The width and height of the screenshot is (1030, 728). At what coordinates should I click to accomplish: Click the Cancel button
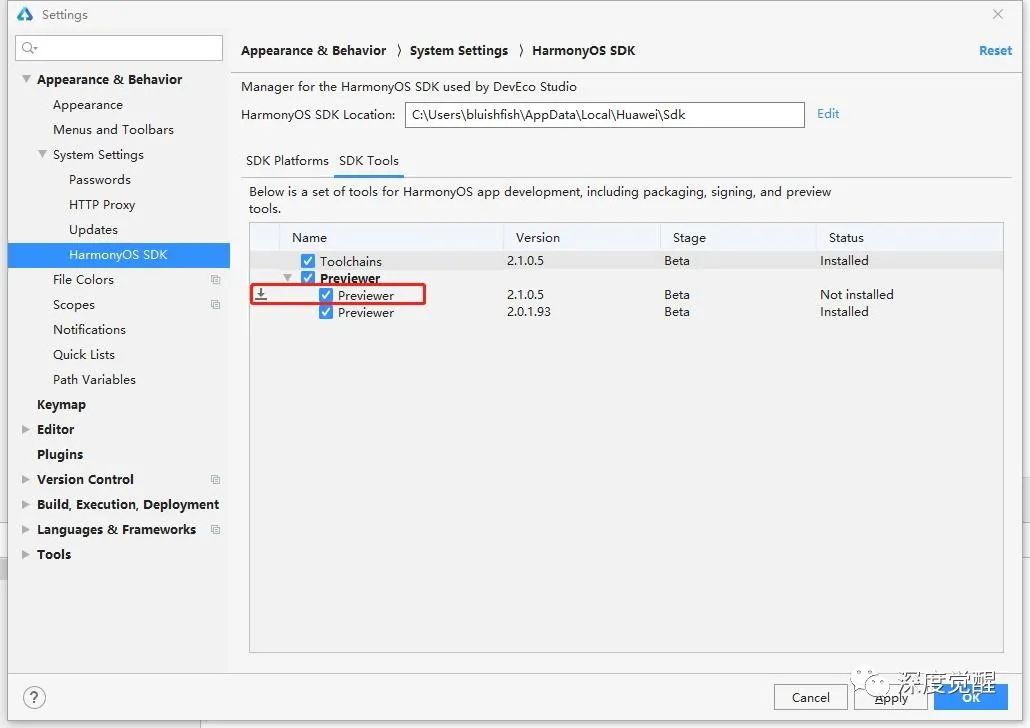[x=811, y=697]
